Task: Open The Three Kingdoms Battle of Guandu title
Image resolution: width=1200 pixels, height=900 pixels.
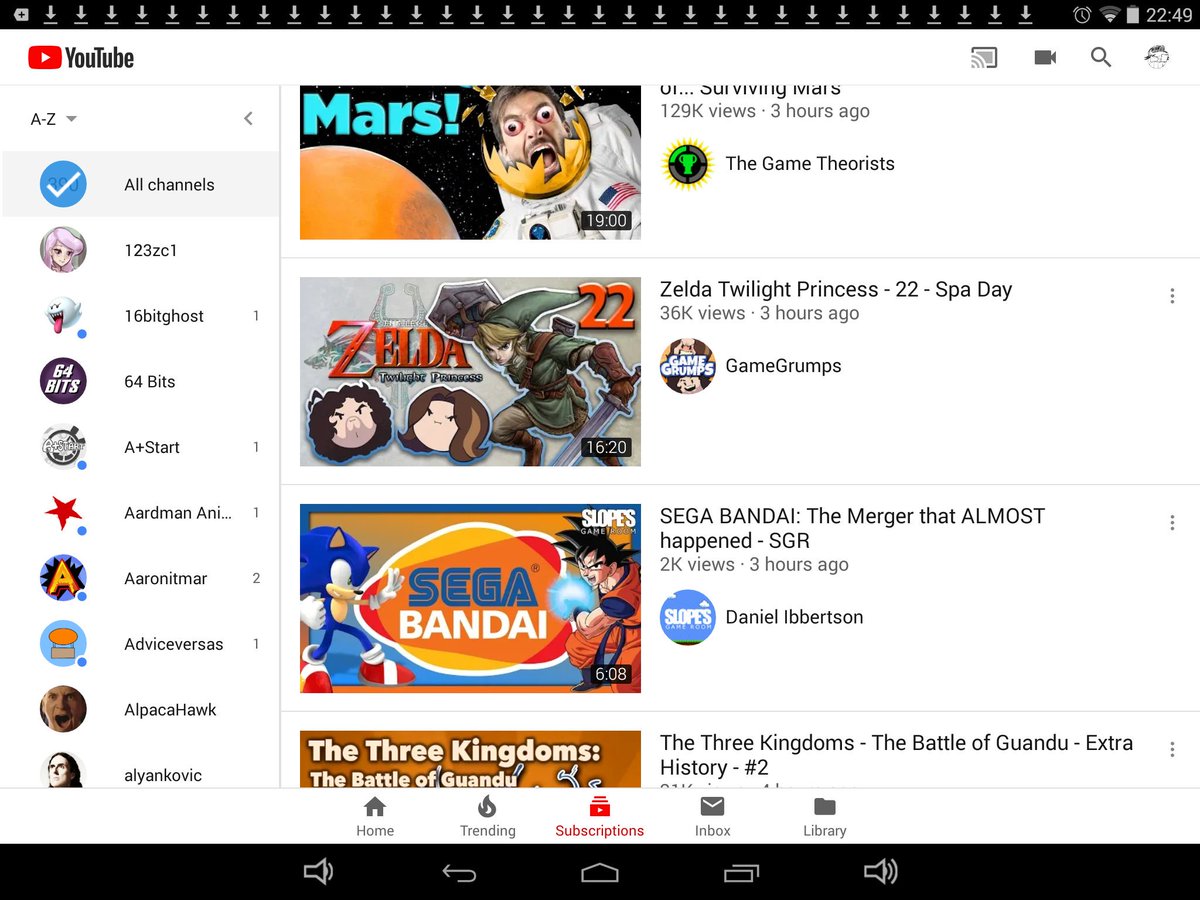Action: pos(897,755)
